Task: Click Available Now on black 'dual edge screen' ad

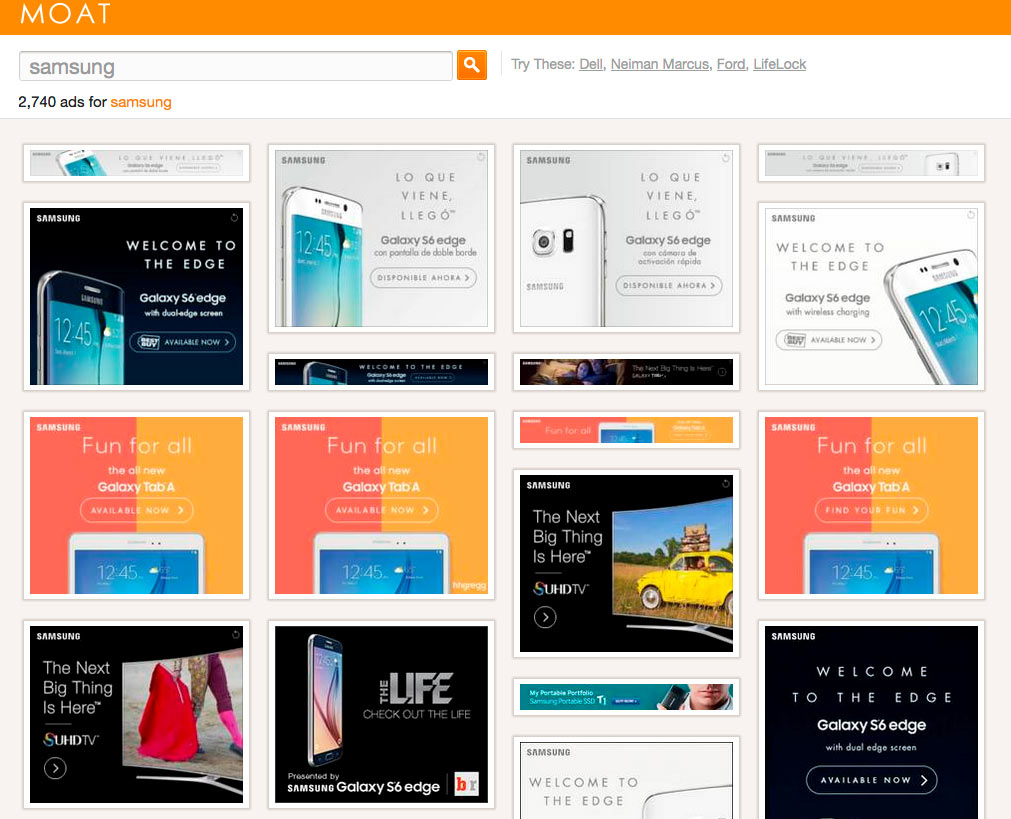Action: 872,780
